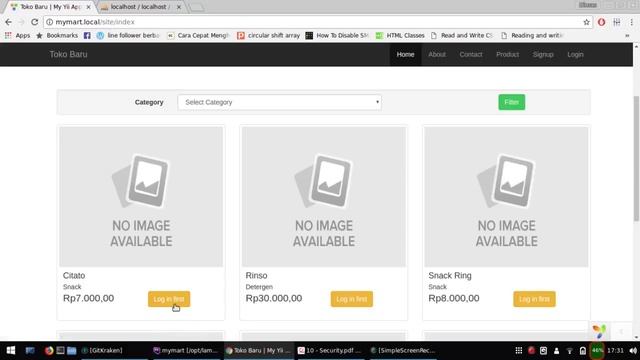The height and width of the screenshot is (360, 640).
Task: Open the Contact page from navbar
Action: click(x=471, y=54)
